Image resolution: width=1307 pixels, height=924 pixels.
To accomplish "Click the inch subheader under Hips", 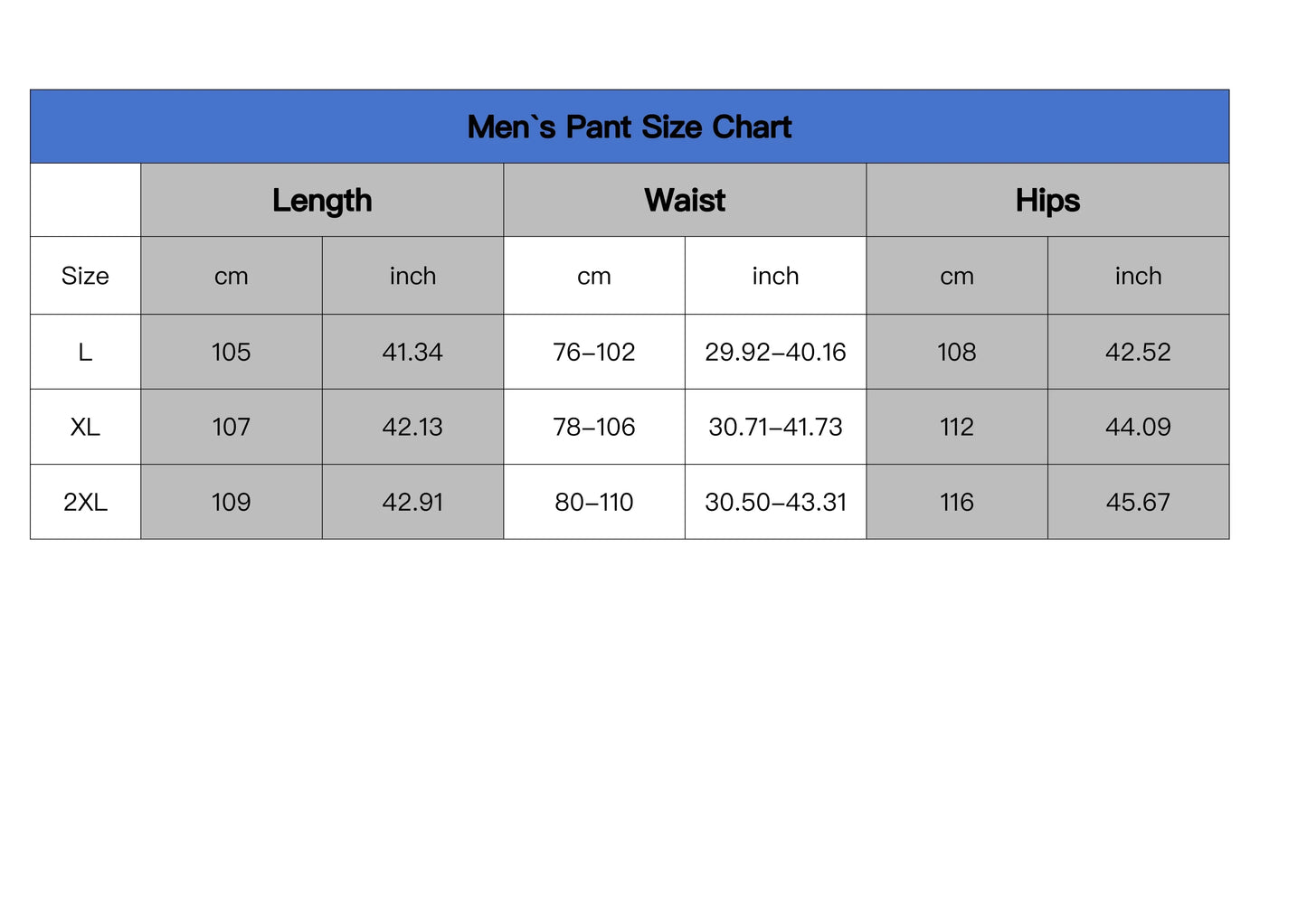I will (1138, 276).
